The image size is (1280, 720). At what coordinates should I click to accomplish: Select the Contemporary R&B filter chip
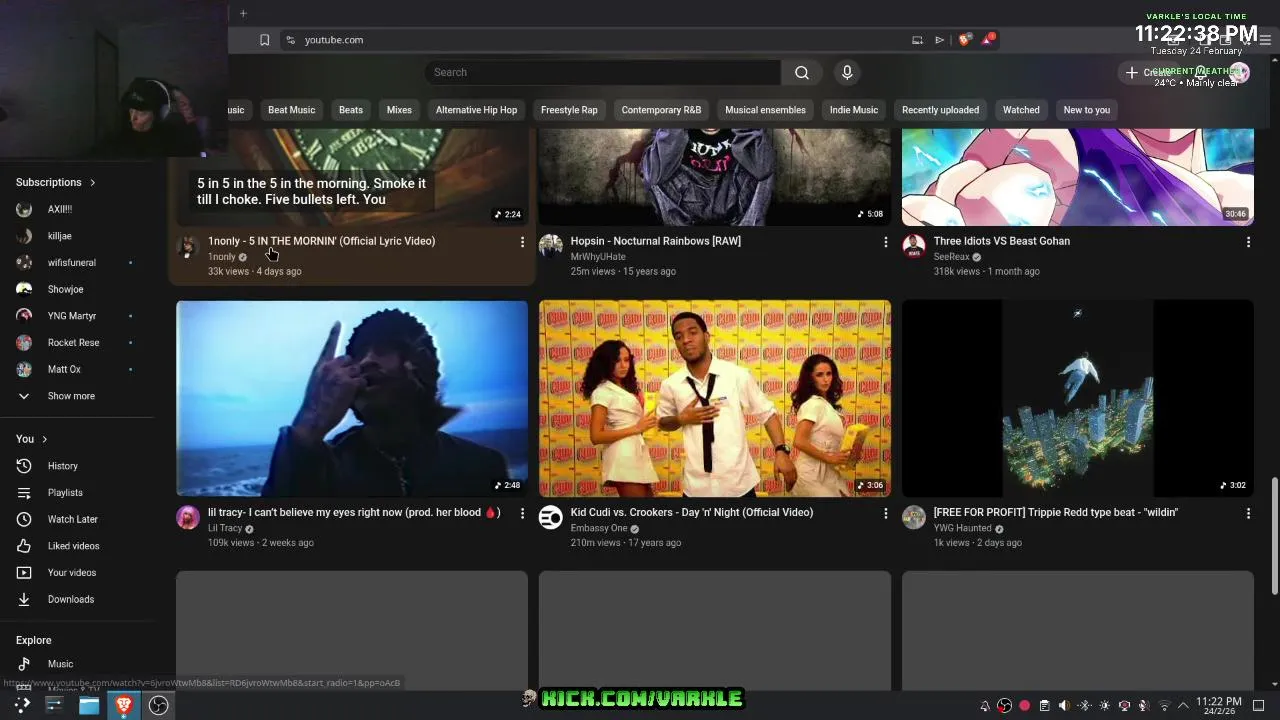[661, 110]
